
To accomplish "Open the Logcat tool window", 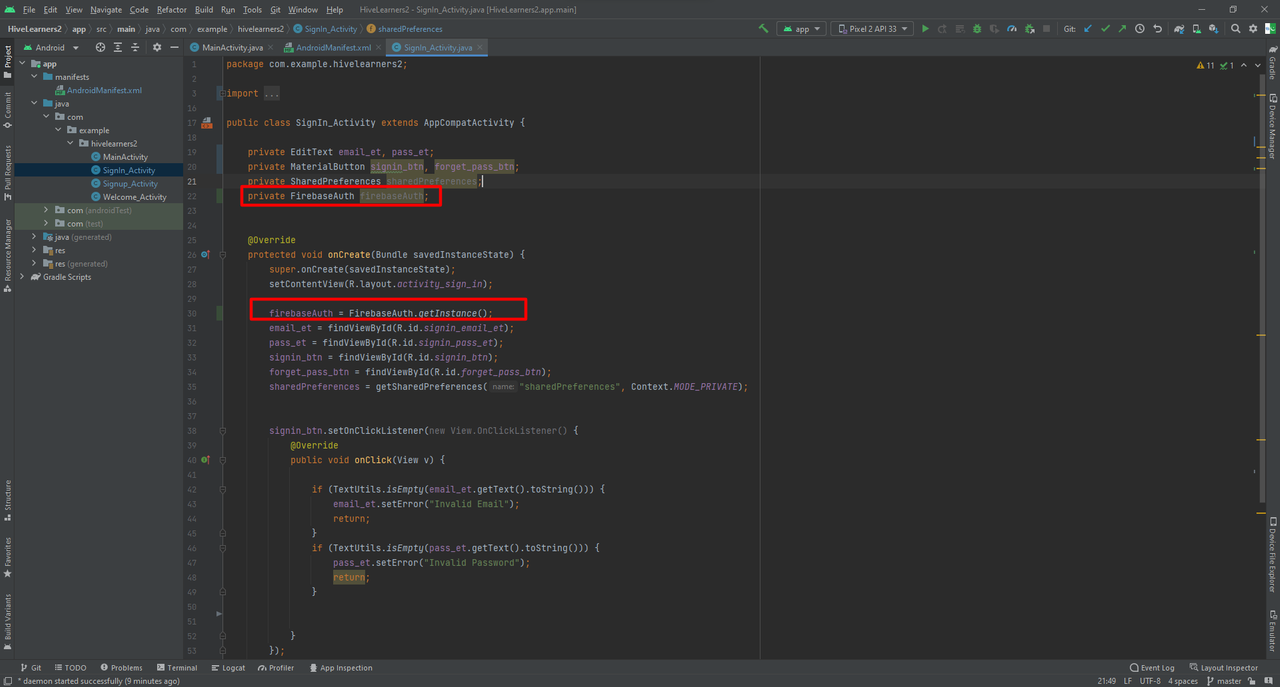I will click(x=228, y=668).
